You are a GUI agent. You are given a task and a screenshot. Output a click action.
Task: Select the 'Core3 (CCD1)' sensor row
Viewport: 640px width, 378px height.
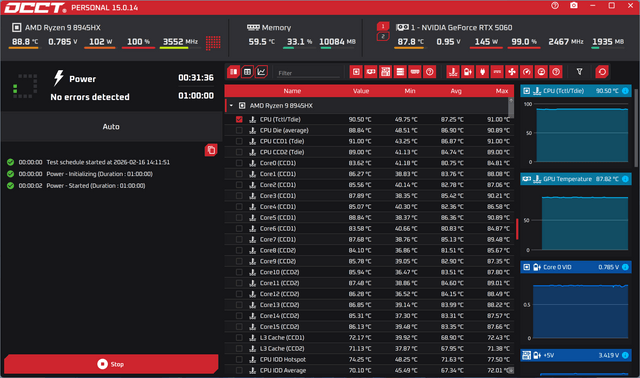(x=369, y=196)
